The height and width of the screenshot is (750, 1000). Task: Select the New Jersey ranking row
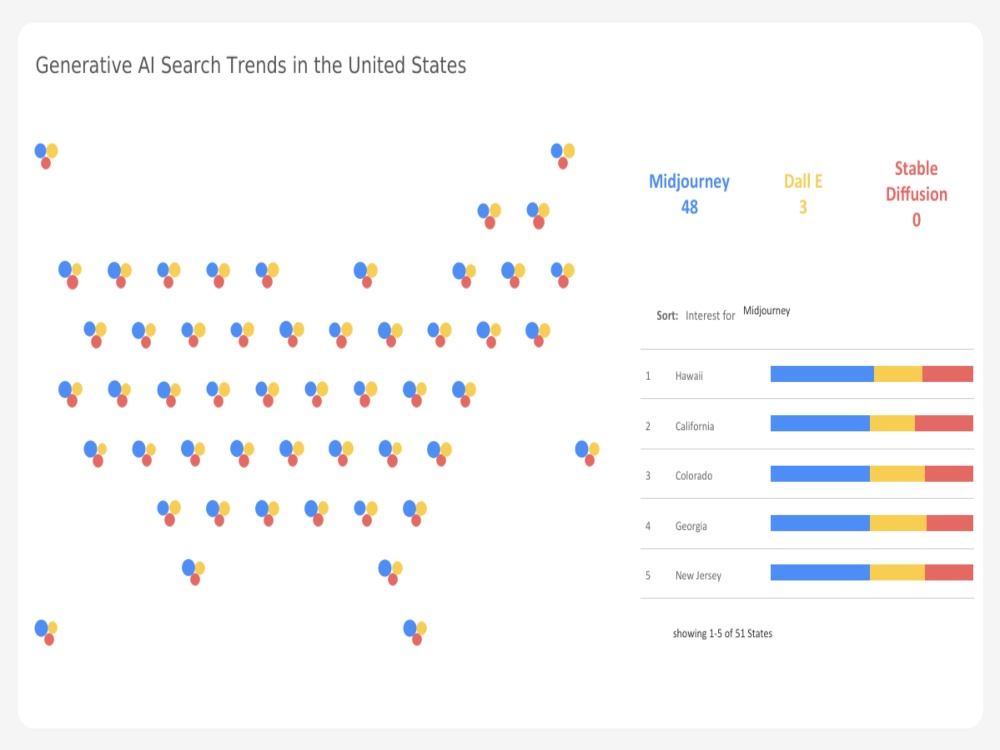pyautogui.click(x=807, y=574)
